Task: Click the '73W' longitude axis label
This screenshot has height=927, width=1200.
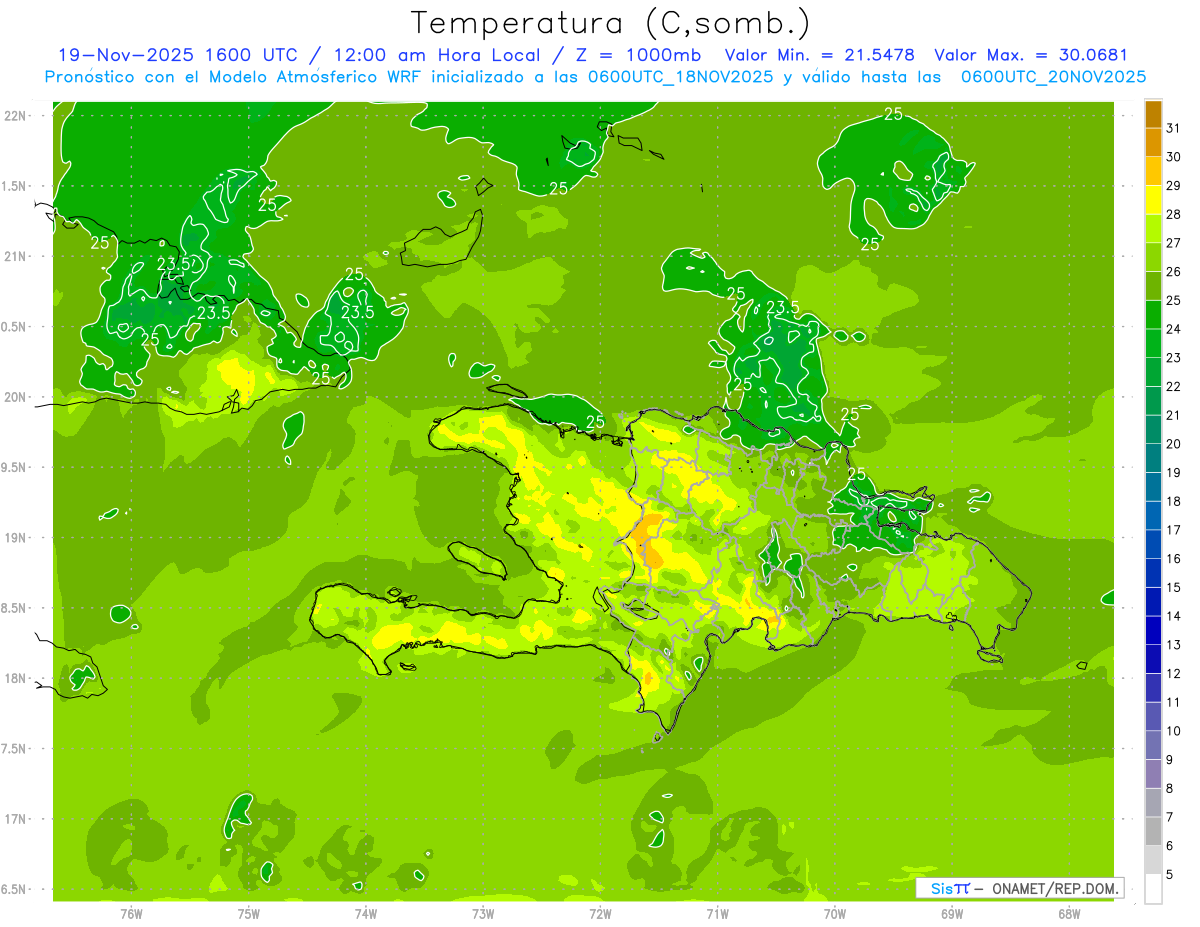Action: click(x=483, y=914)
